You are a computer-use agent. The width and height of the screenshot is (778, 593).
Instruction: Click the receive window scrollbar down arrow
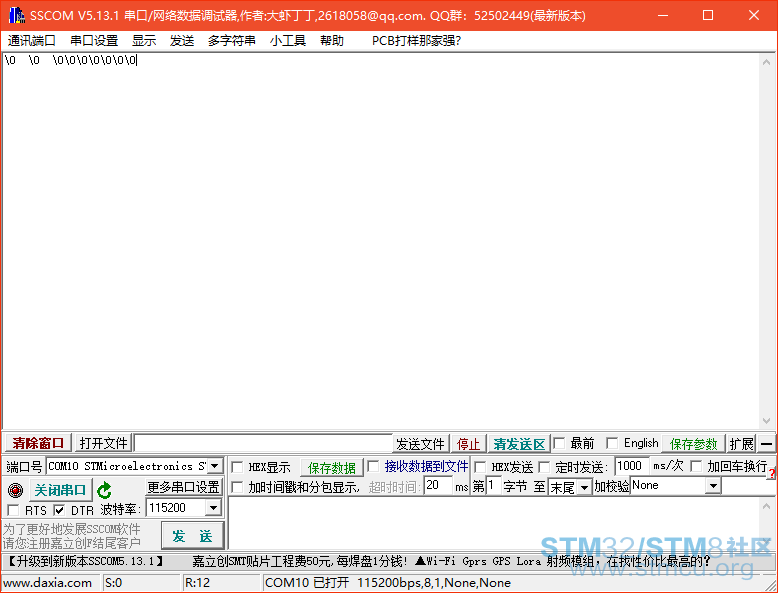coord(767,421)
